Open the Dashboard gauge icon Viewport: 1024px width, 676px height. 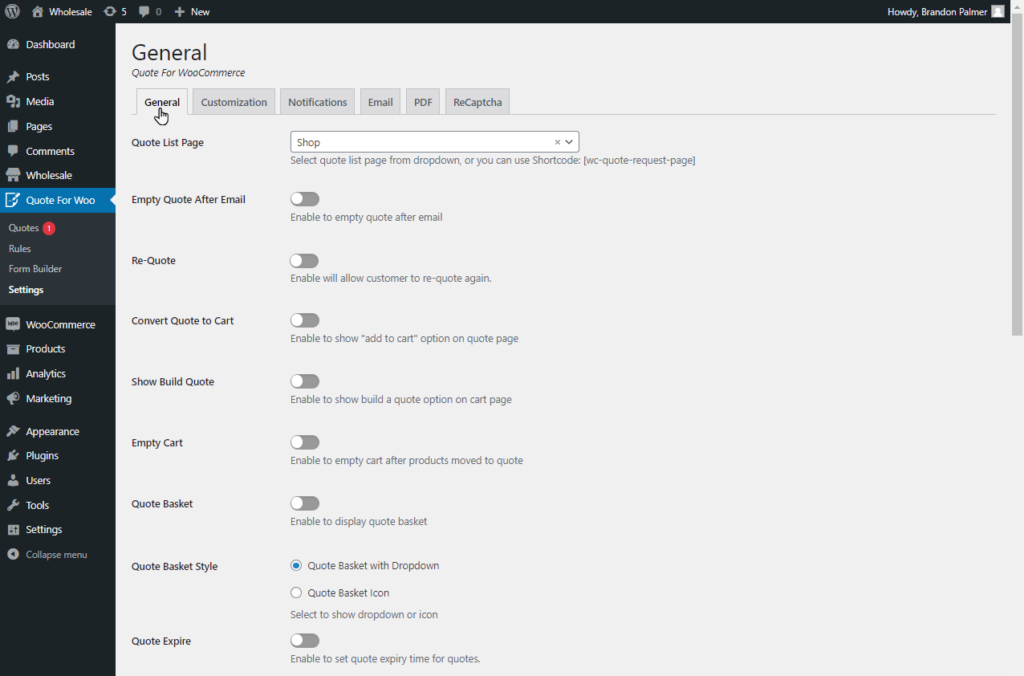coord(13,44)
